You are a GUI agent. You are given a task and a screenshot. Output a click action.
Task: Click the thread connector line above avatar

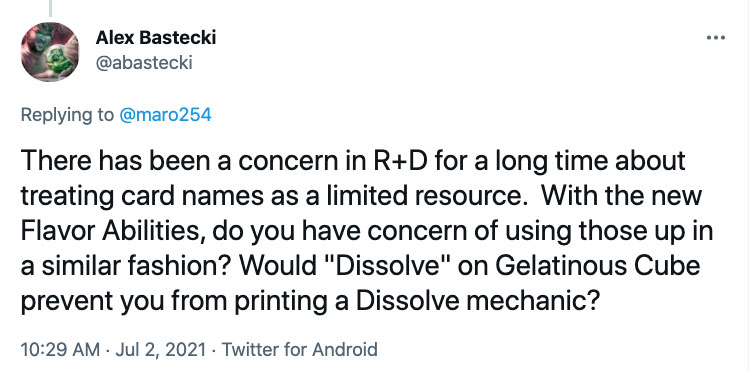coord(50,8)
